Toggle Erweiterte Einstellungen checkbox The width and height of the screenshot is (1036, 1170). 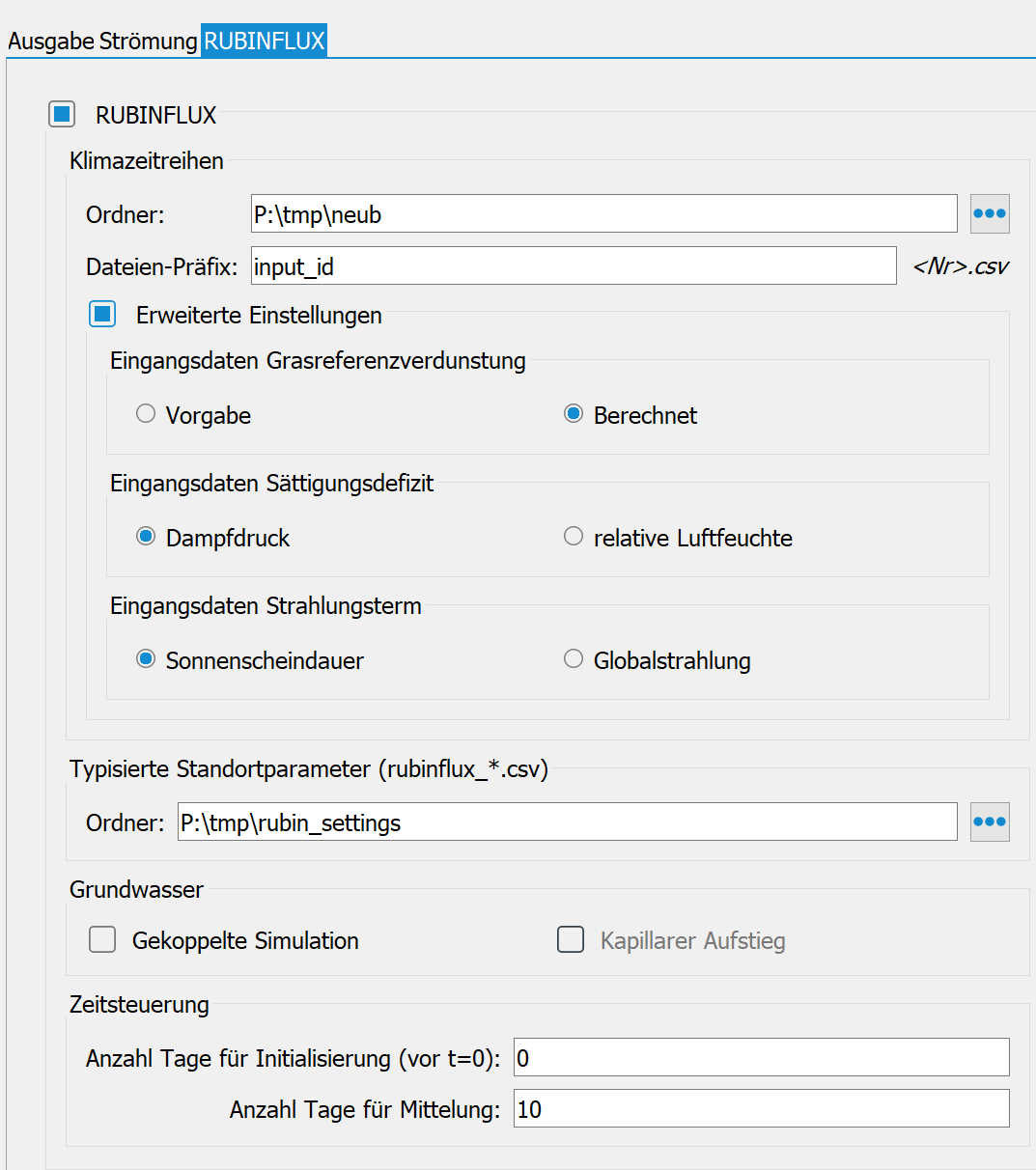pos(102,315)
